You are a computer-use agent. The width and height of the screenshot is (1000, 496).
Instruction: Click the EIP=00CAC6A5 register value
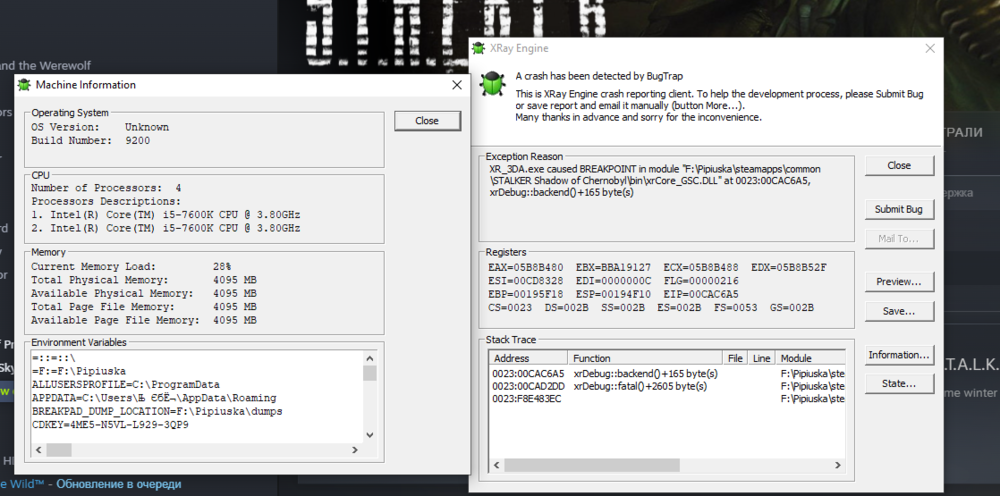tap(702, 294)
